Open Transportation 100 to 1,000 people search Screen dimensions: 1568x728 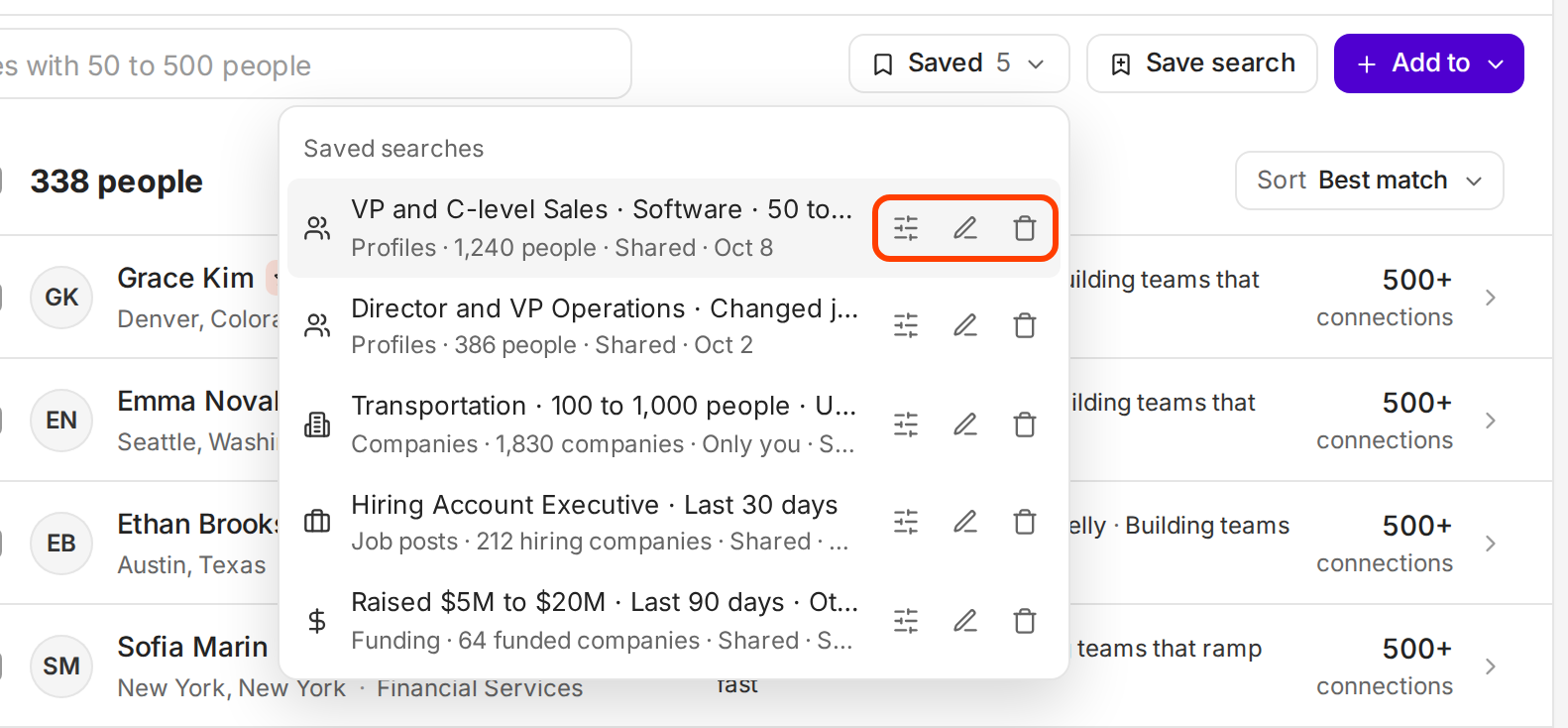[x=674, y=425]
